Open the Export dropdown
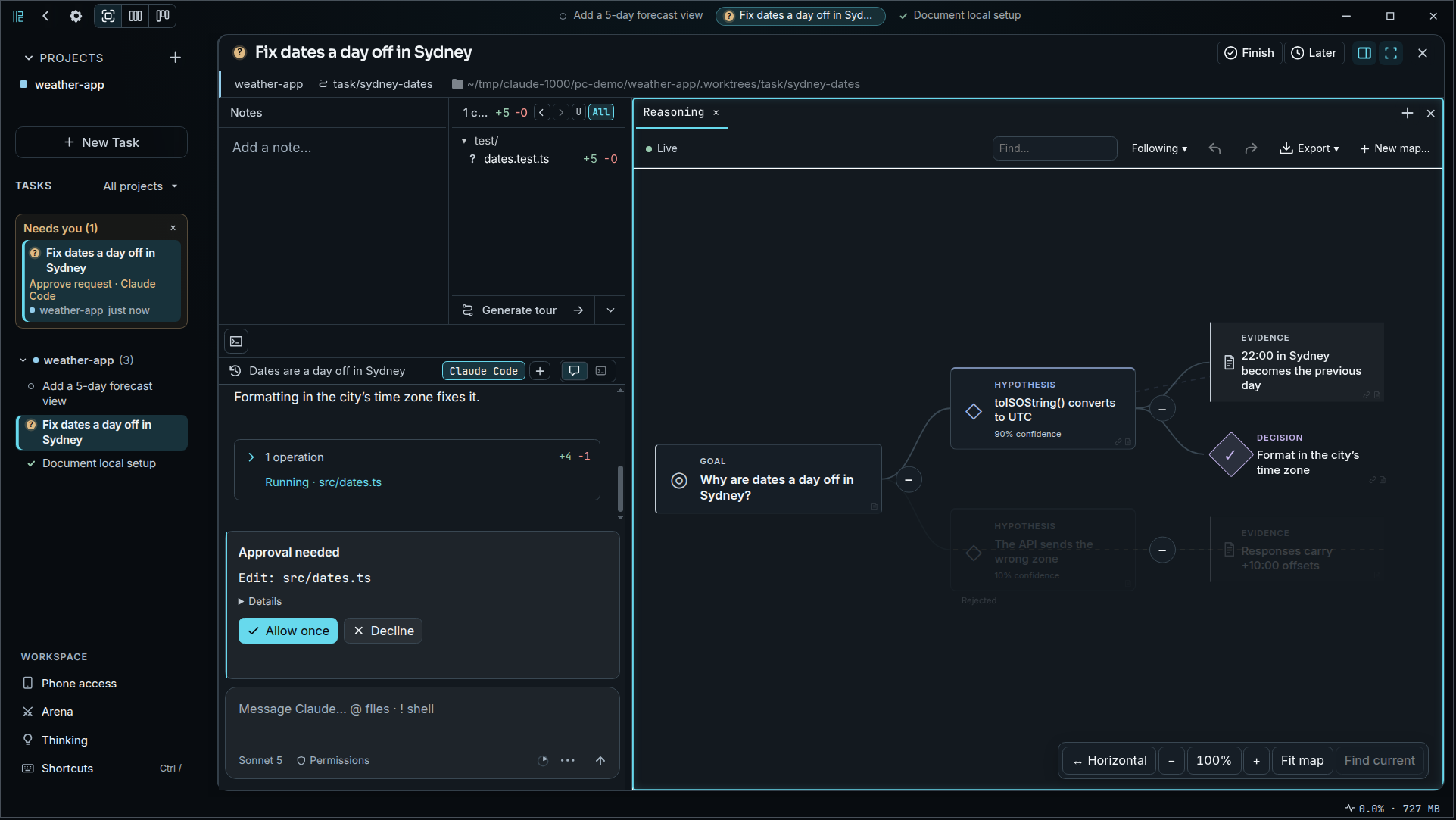The image size is (1456, 820). (x=1309, y=148)
